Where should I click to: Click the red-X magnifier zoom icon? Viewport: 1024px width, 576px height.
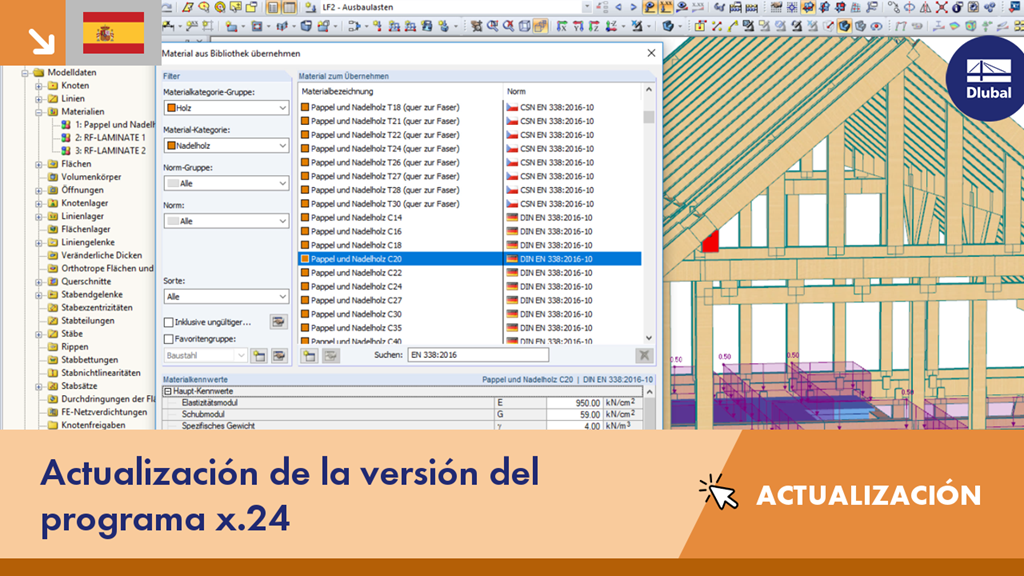click(x=508, y=26)
